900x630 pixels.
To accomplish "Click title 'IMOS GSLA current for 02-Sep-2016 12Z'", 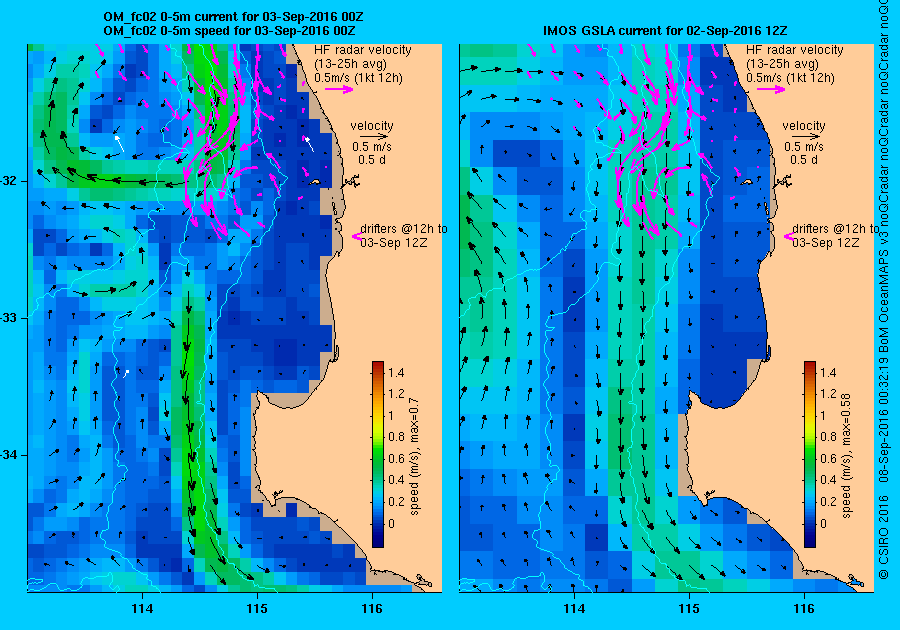I will tap(665, 31).
